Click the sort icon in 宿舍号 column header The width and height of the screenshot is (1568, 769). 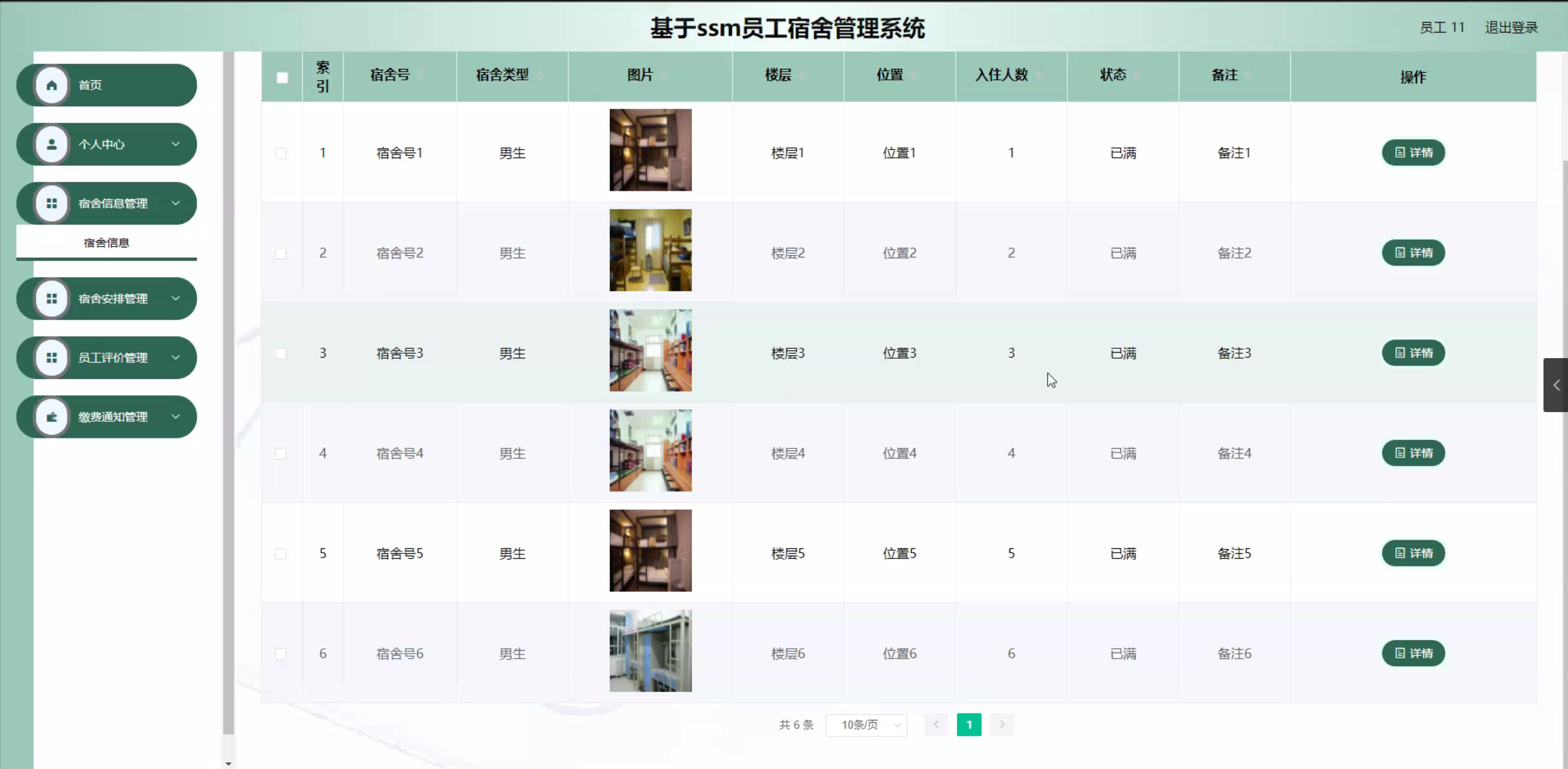click(x=421, y=75)
